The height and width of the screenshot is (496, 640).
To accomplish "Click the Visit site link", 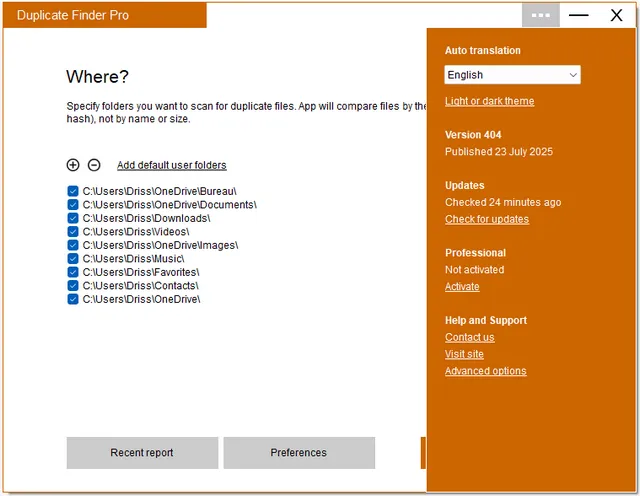I will [x=464, y=354].
